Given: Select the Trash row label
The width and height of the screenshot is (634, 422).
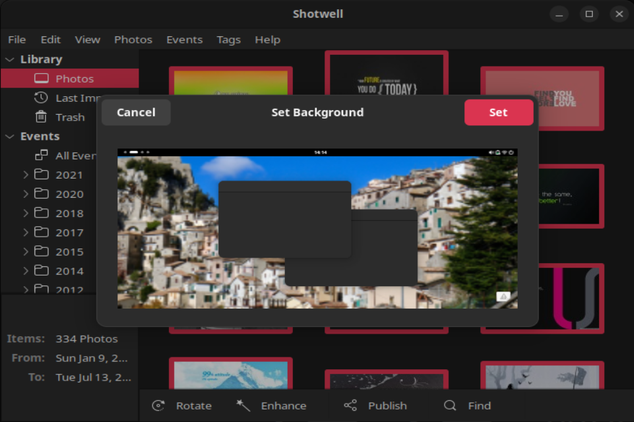Looking at the screenshot, I should tap(70, 117).
